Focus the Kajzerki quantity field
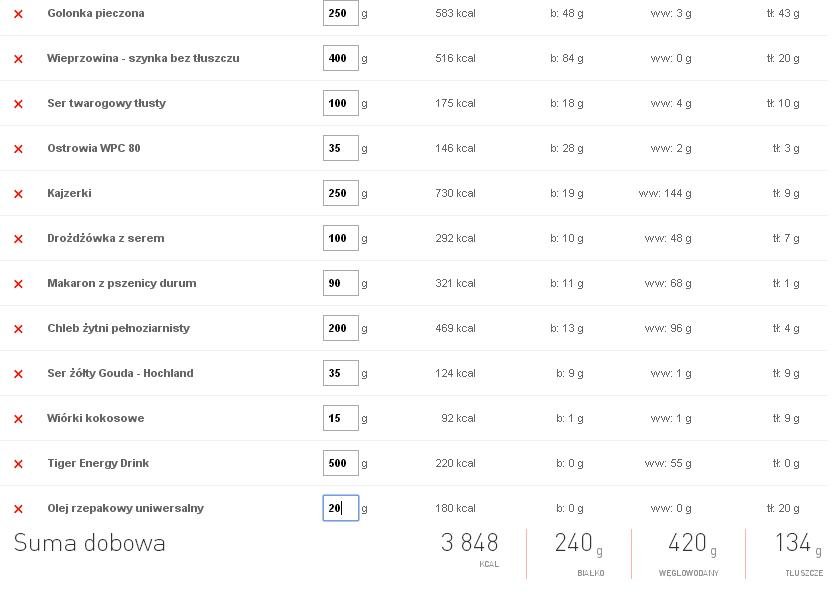The width and height of the screenshot is (839, 602). click(340, 193)
